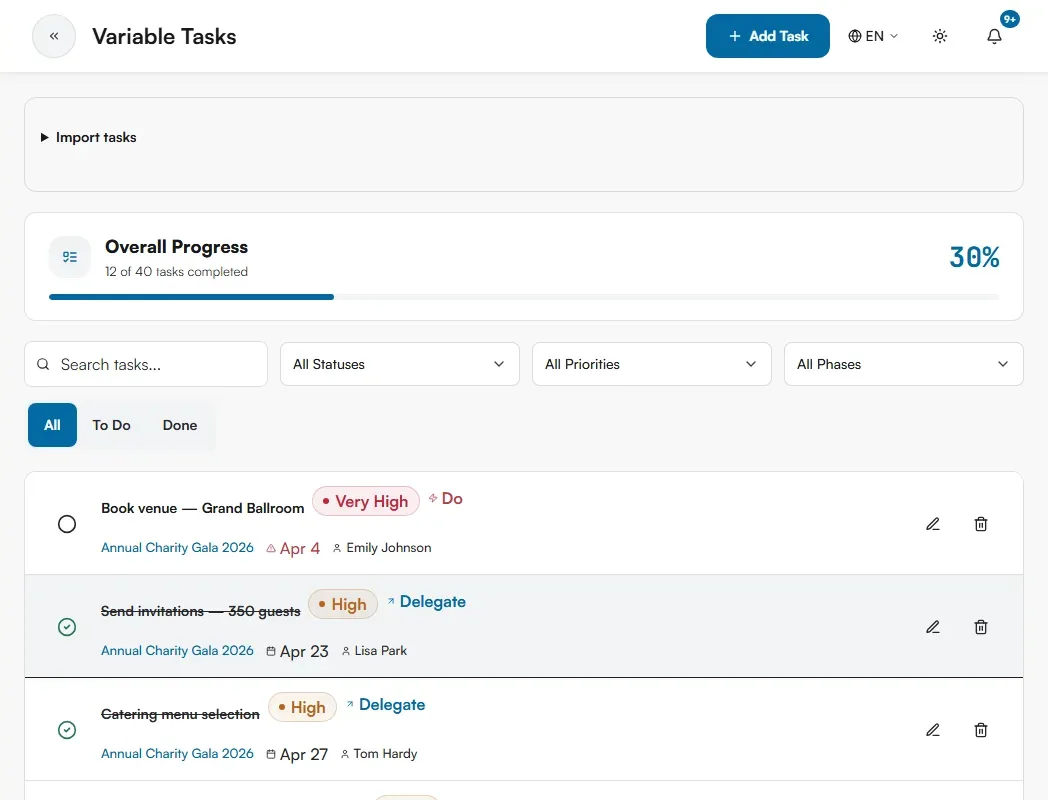
Task: Click the Variable Tasks page title
Action: tap(164, 36)
